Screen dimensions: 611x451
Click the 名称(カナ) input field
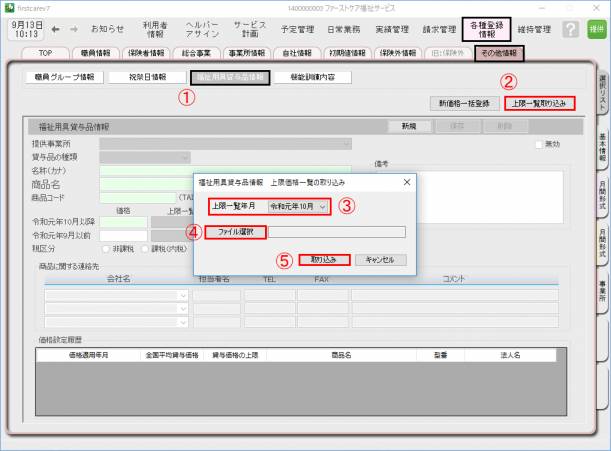[x=225, y=171]
